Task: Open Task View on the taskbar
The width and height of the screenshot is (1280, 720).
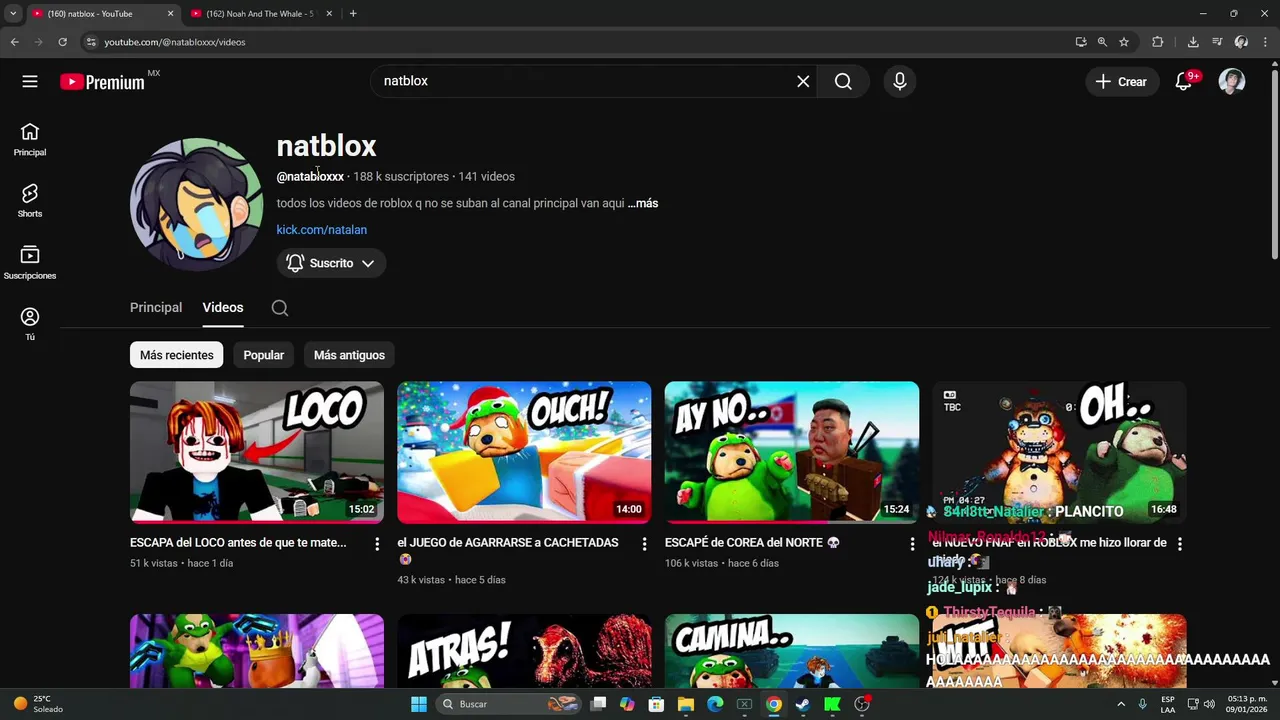Action: [x=598, y=704]
